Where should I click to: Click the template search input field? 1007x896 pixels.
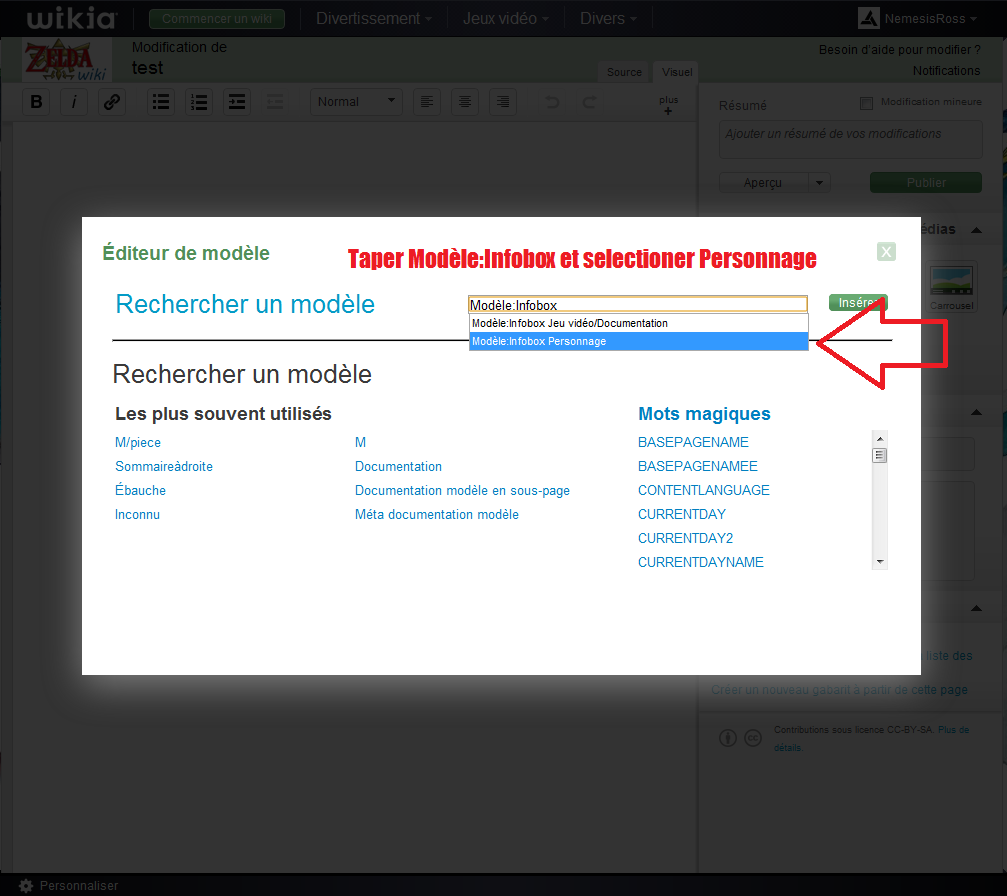pyautogui.click(x=637, y=304)
